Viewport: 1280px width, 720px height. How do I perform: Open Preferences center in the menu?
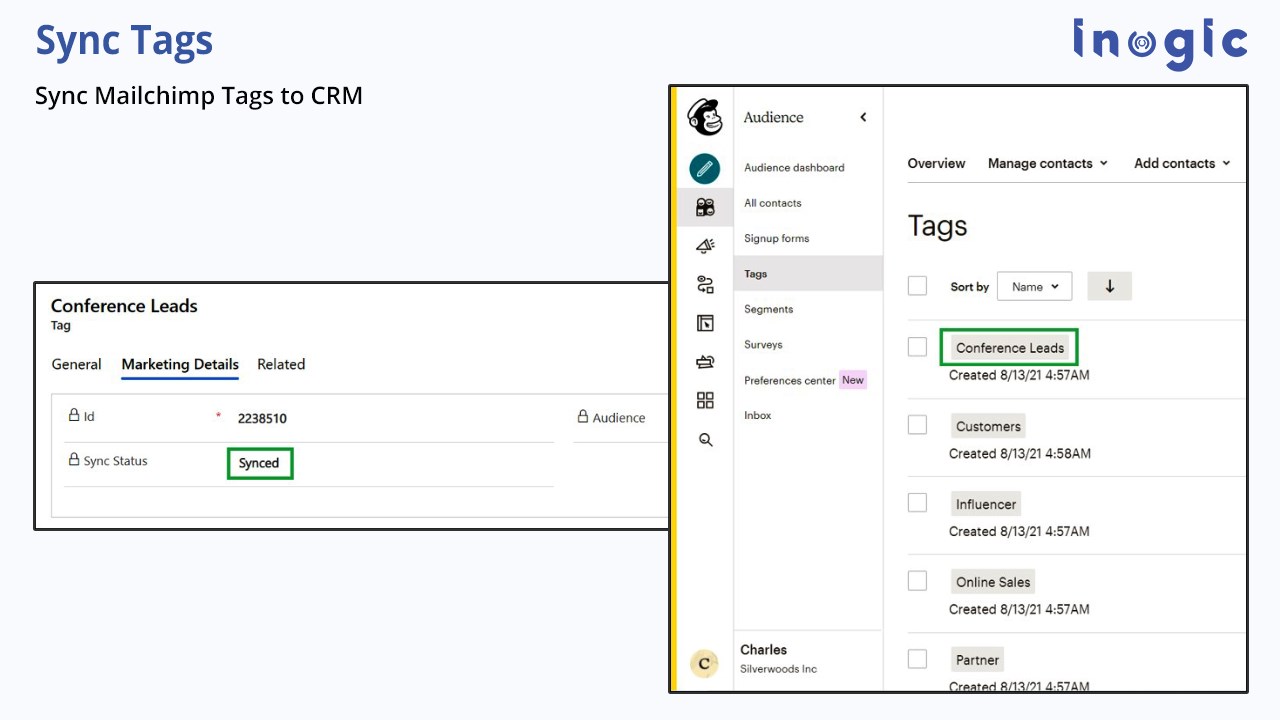click(x=790, y=380)
